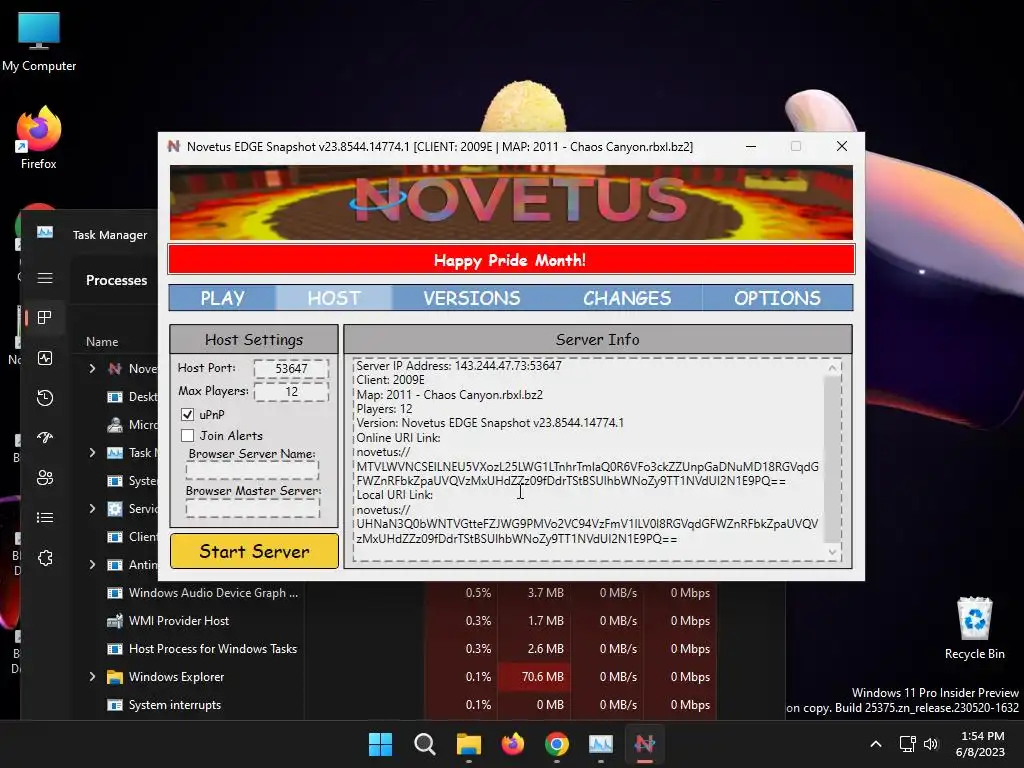Show hidden system tray icons chevron

click(876, 744)
